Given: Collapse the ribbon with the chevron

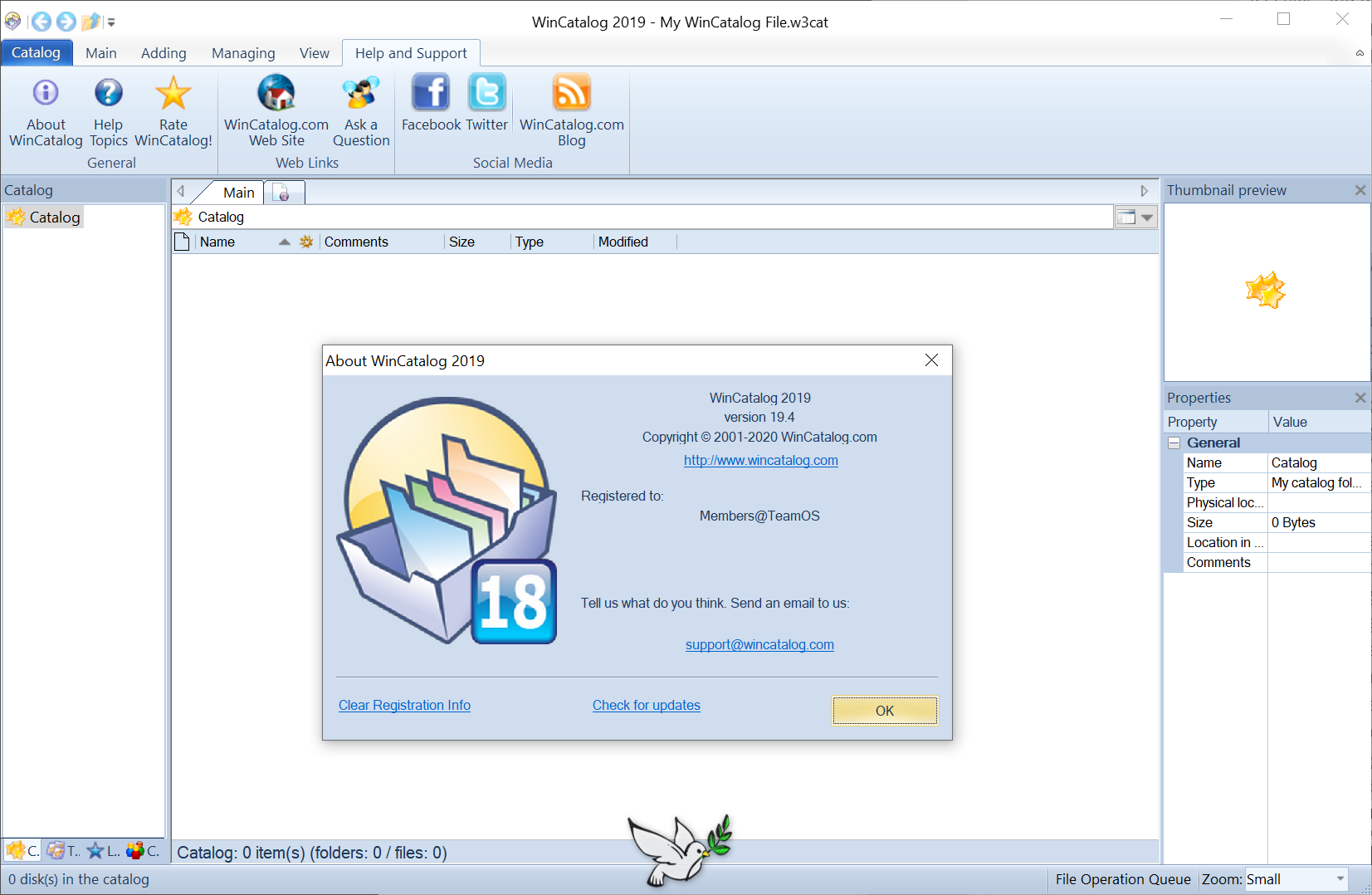Looking at the screenshot, I should click(1360, 53).
